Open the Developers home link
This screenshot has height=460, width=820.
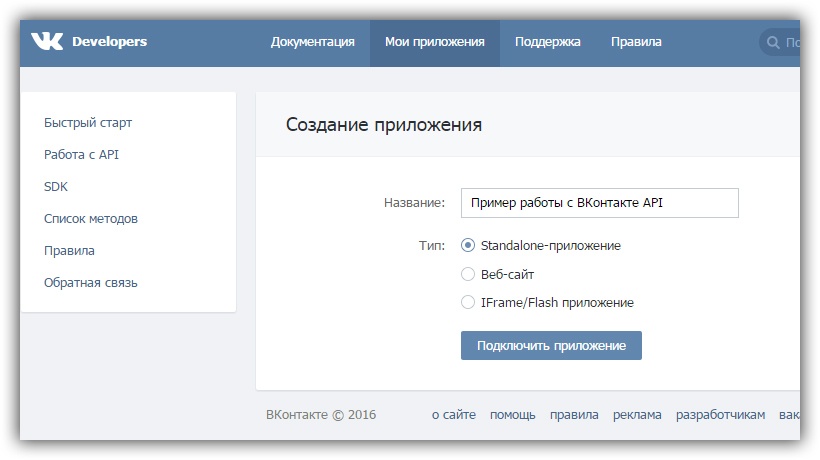(109, 41)
